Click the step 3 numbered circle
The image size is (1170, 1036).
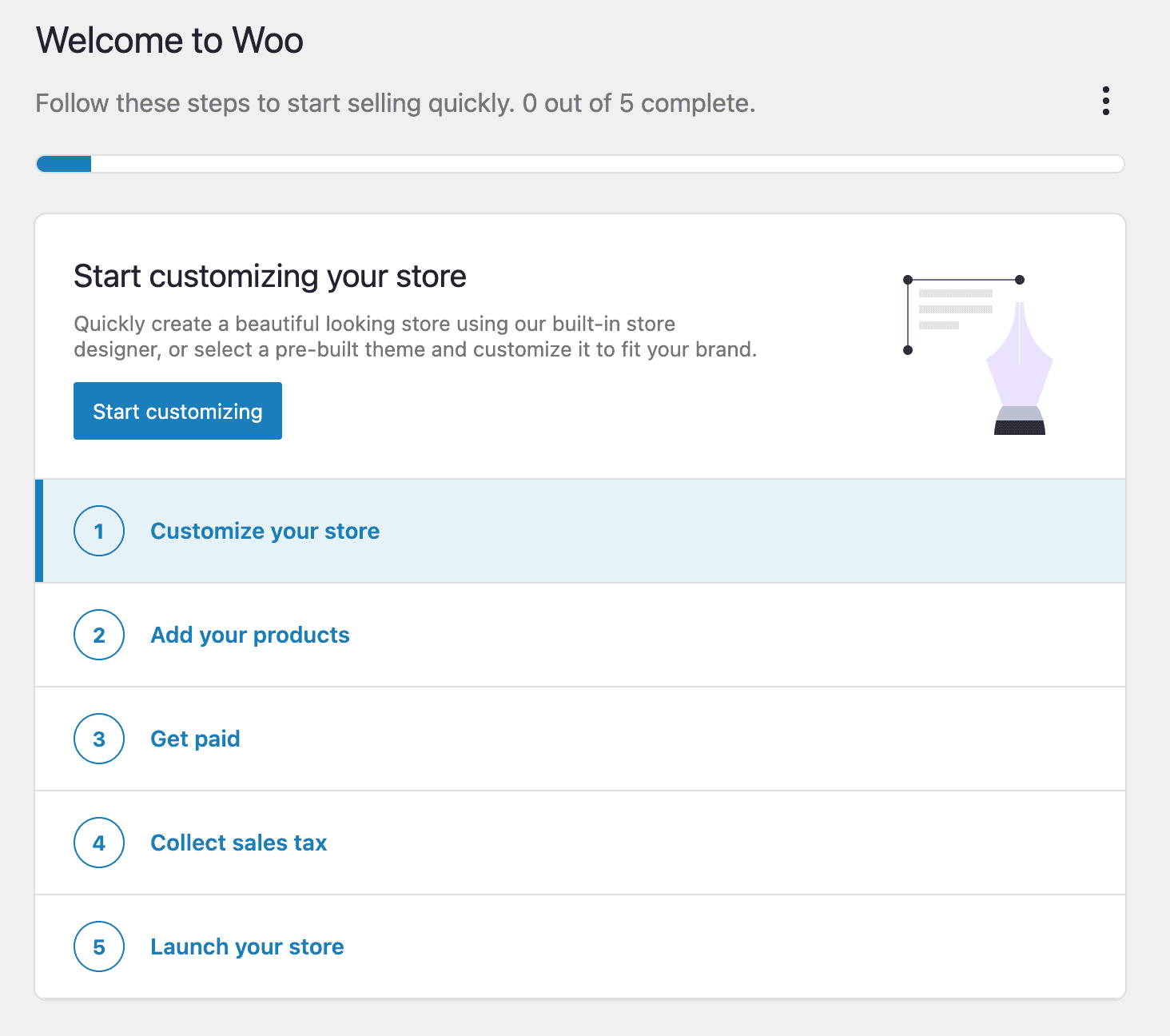pyautogui.click(x=99, y=739)
